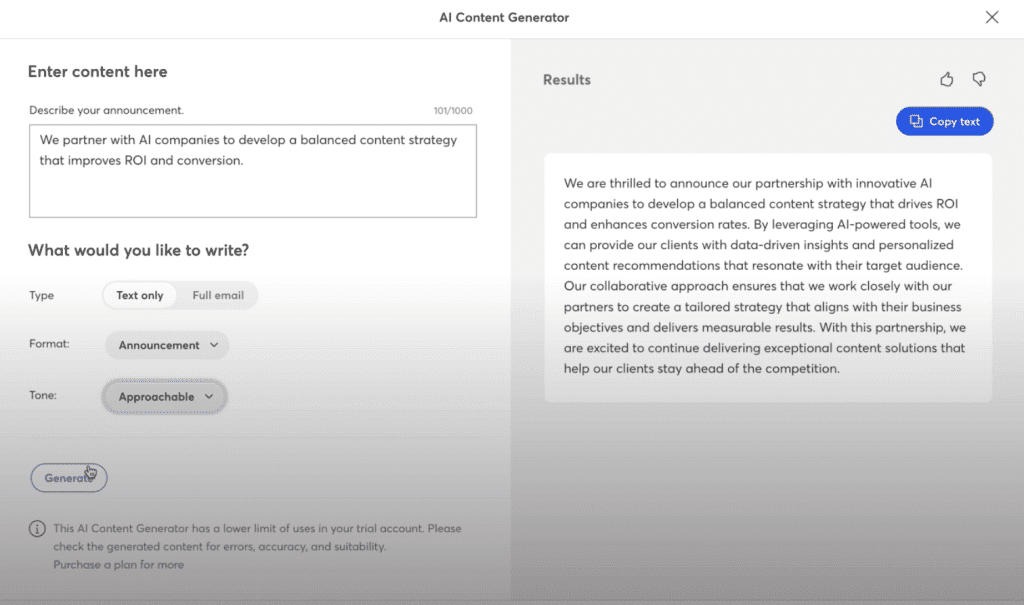The height and width of the screenshot is (605, 1024).
Task: Click the Results heading
Action: (x=567, y=80)
